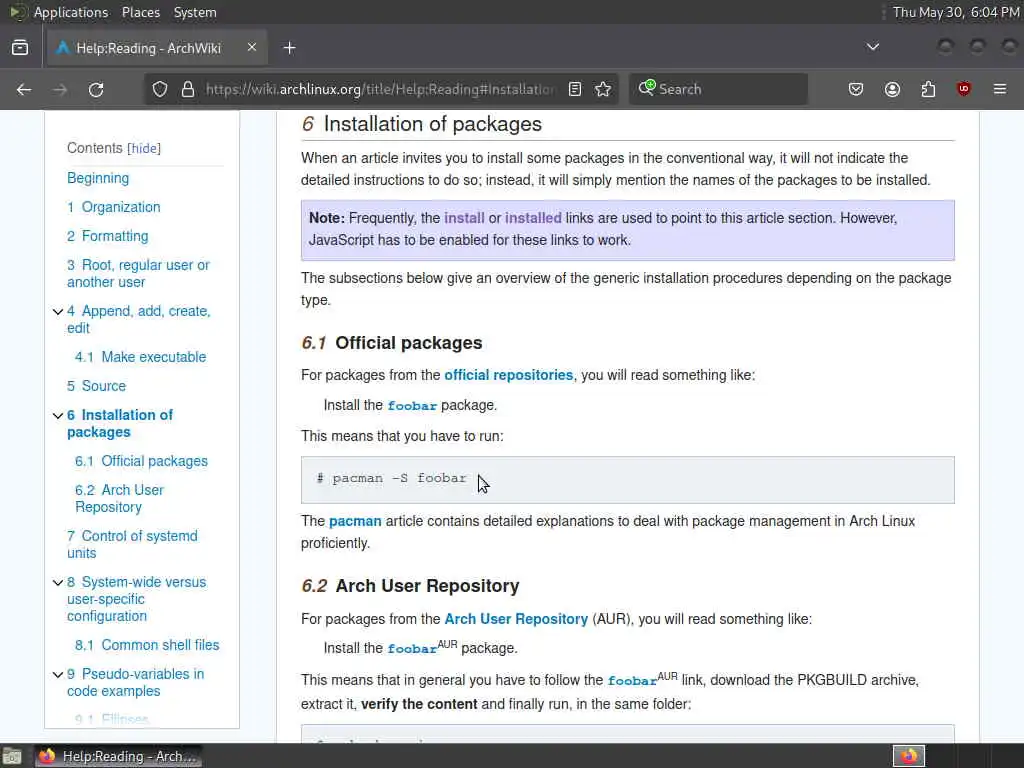The height and width of the screenshot is (768, 1024).
Task: Collapse the 9 Pseudo-variables chevron
Action: click(x=58, y=675)
